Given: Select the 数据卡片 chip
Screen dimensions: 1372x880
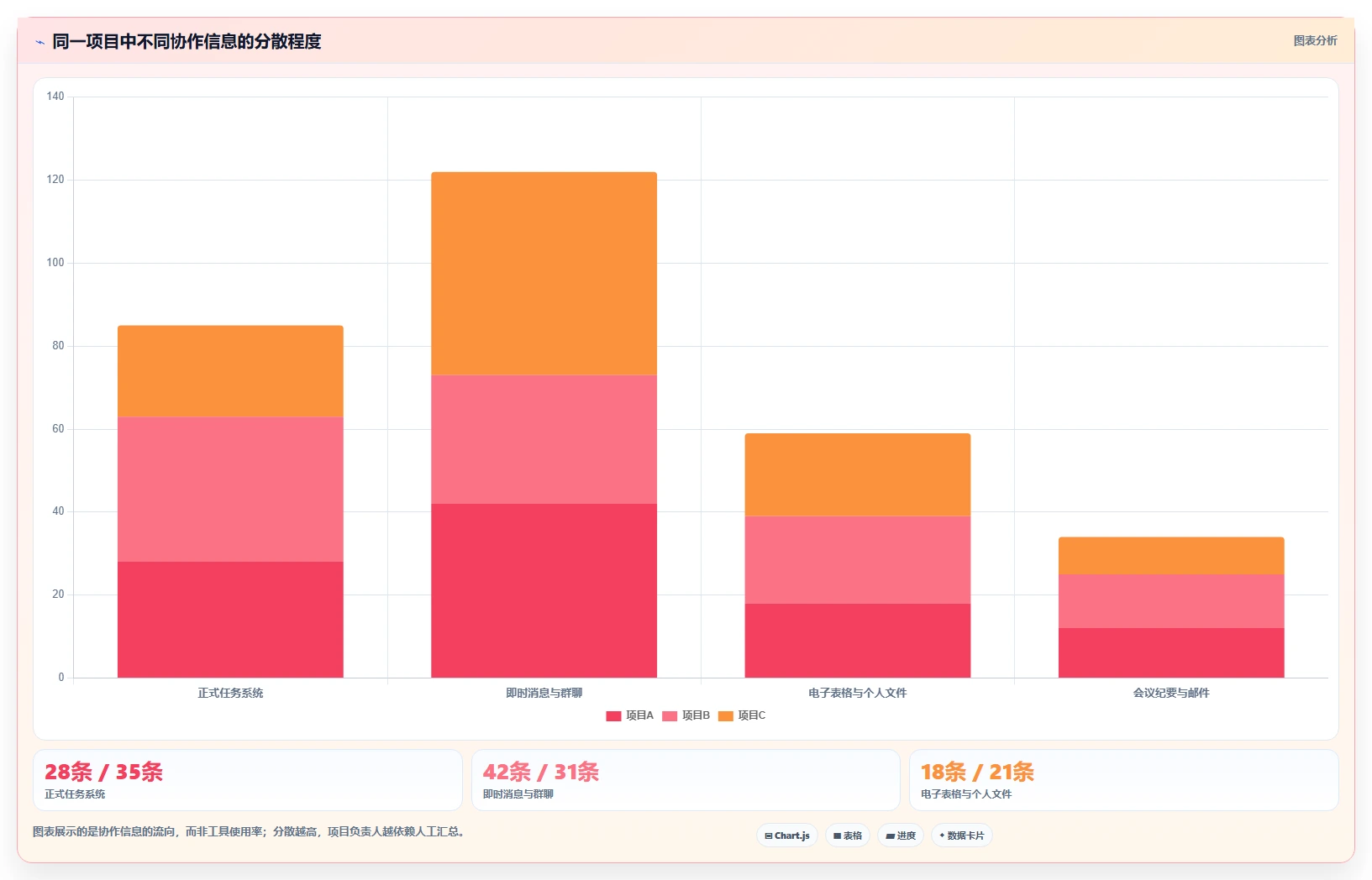Looking at the screenshot, I should [962, 835].
